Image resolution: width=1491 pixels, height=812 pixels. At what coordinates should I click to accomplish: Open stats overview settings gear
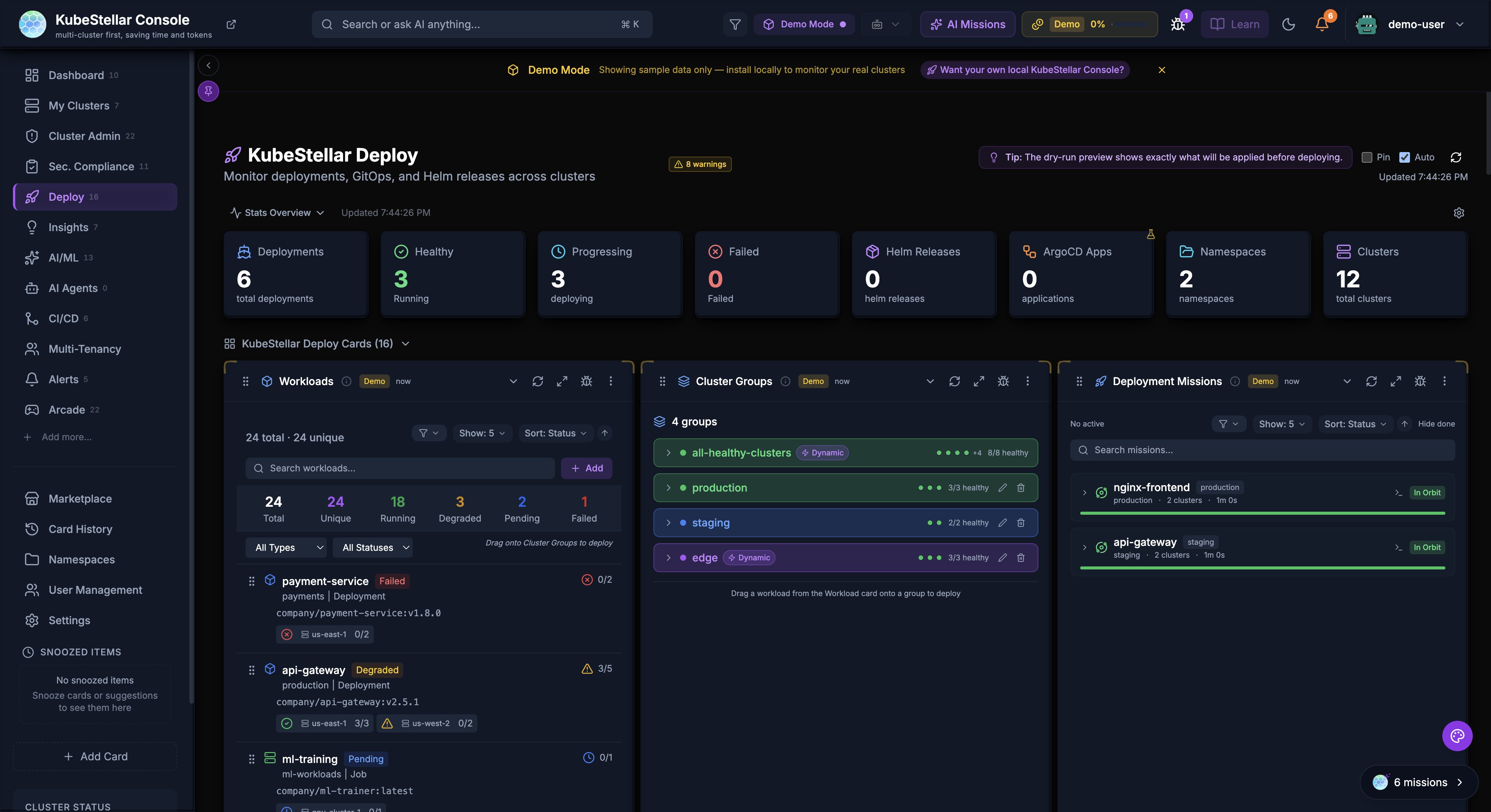coord(1459,213)
